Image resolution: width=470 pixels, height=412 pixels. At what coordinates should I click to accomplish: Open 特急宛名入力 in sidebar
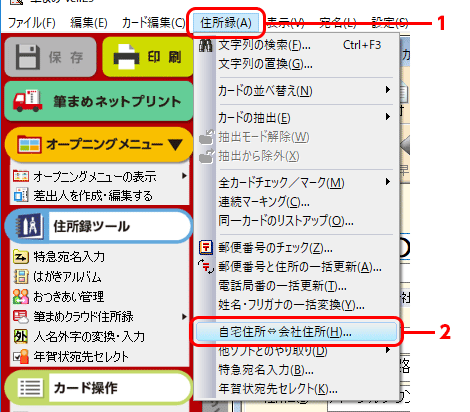(x=69, y=257)
